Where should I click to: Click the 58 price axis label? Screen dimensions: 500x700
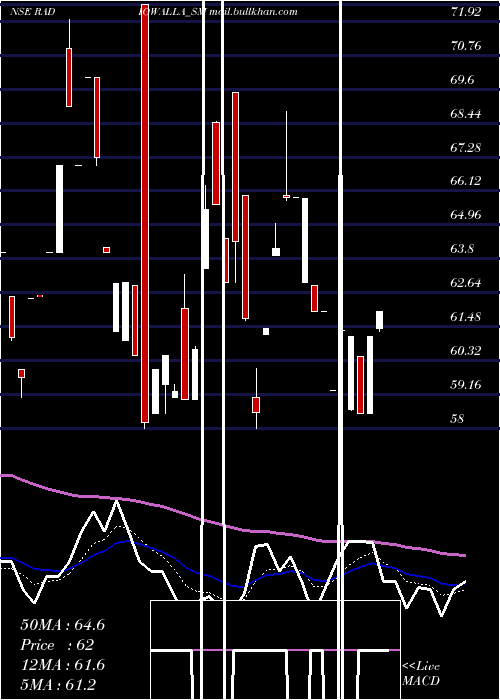(458, 418)
